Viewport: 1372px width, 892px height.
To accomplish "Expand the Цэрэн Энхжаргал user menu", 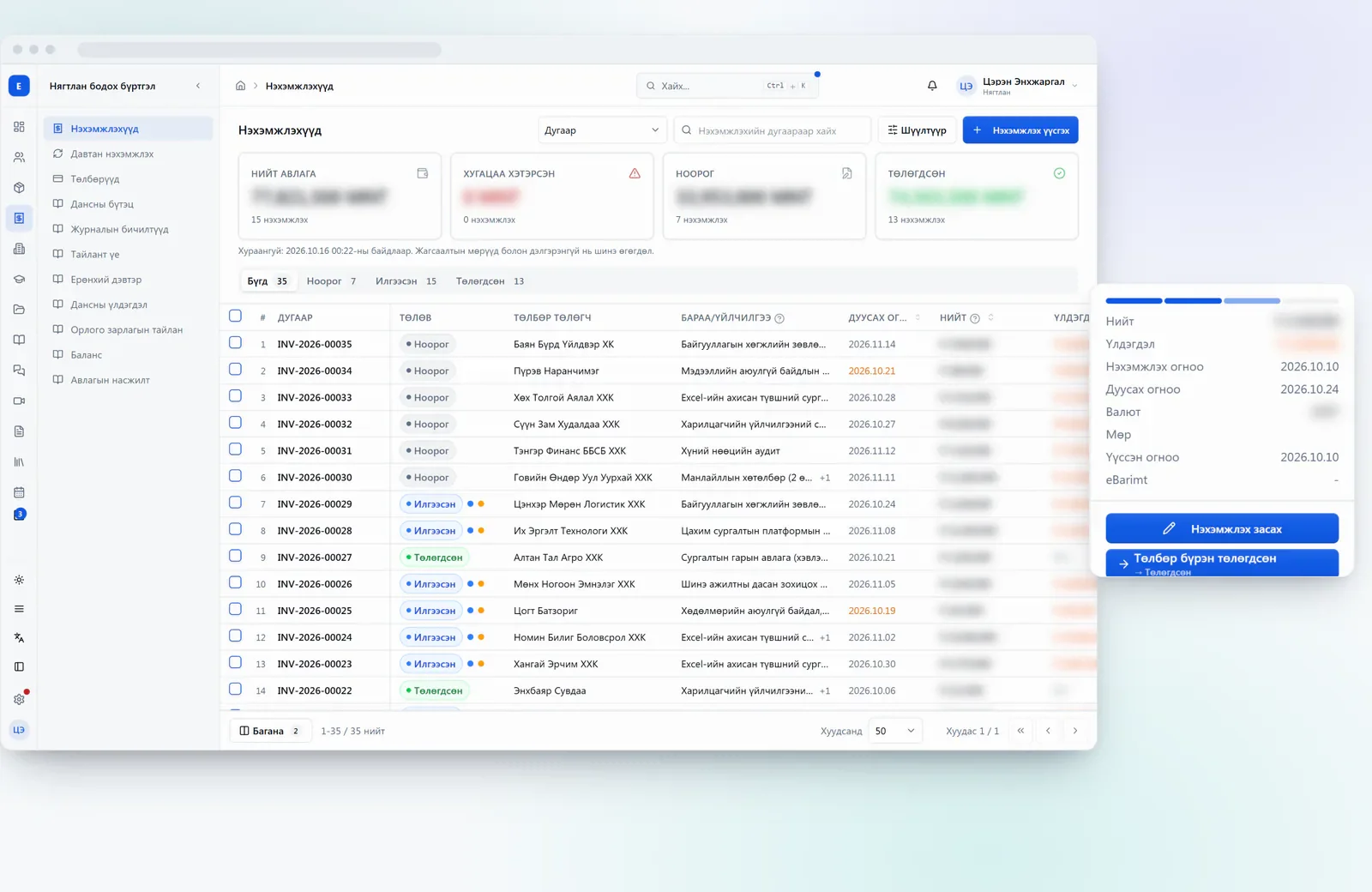I will 1017,86.
